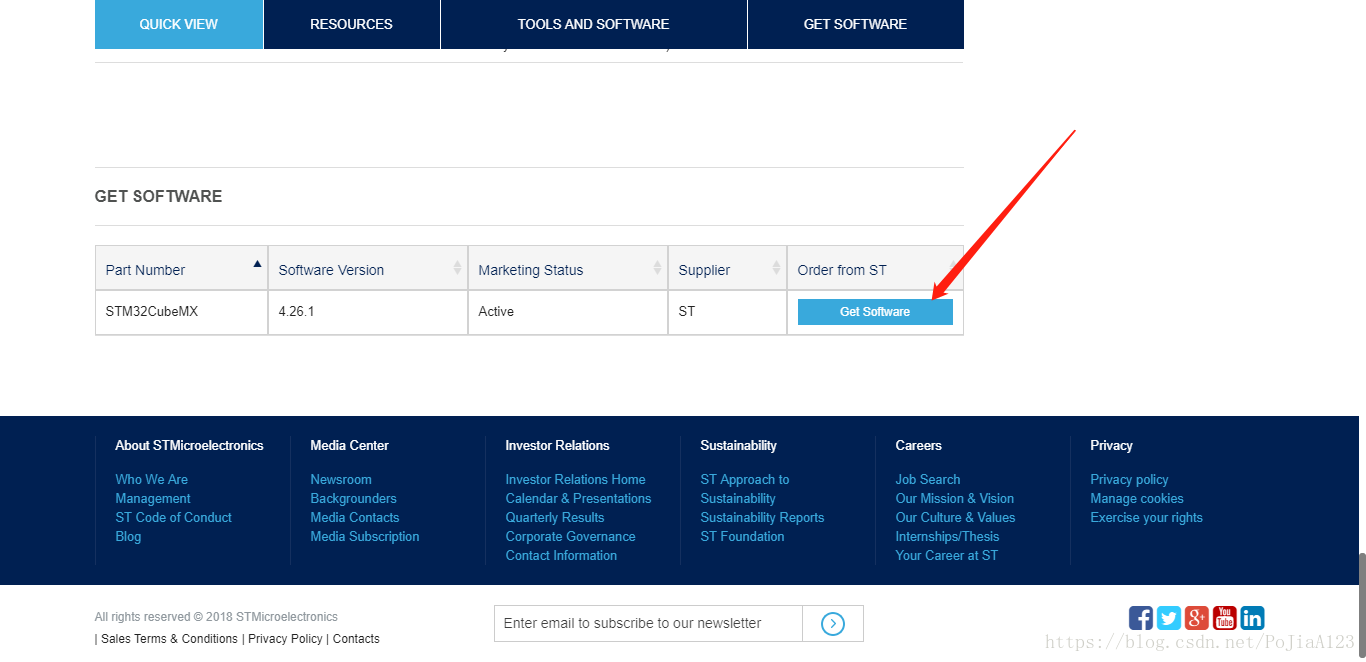Open the Newsroom link
Screen dimensions: 1366x662
click(x=341, y=480)
